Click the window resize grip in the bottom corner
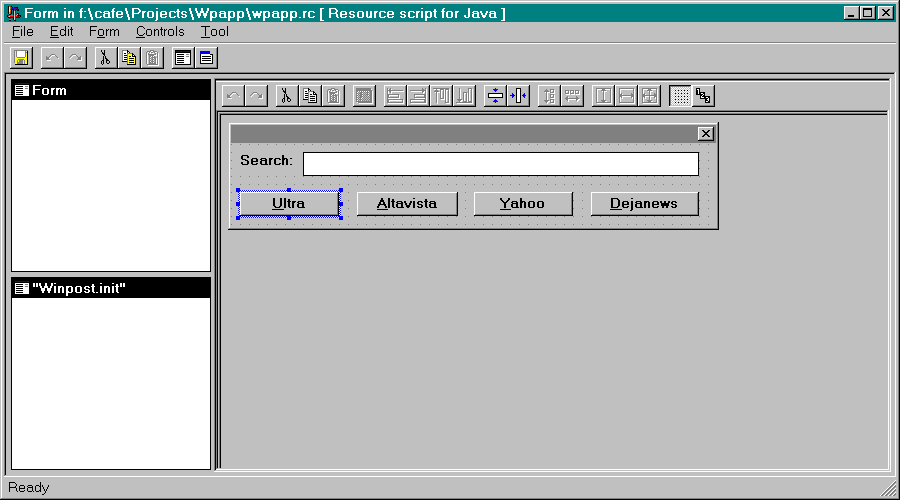The height and width of the screenshot is (500, 900). point(889,489)
